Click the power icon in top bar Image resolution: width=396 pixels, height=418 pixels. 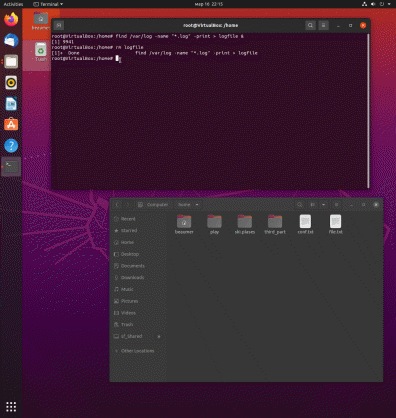tap(382, 4)
